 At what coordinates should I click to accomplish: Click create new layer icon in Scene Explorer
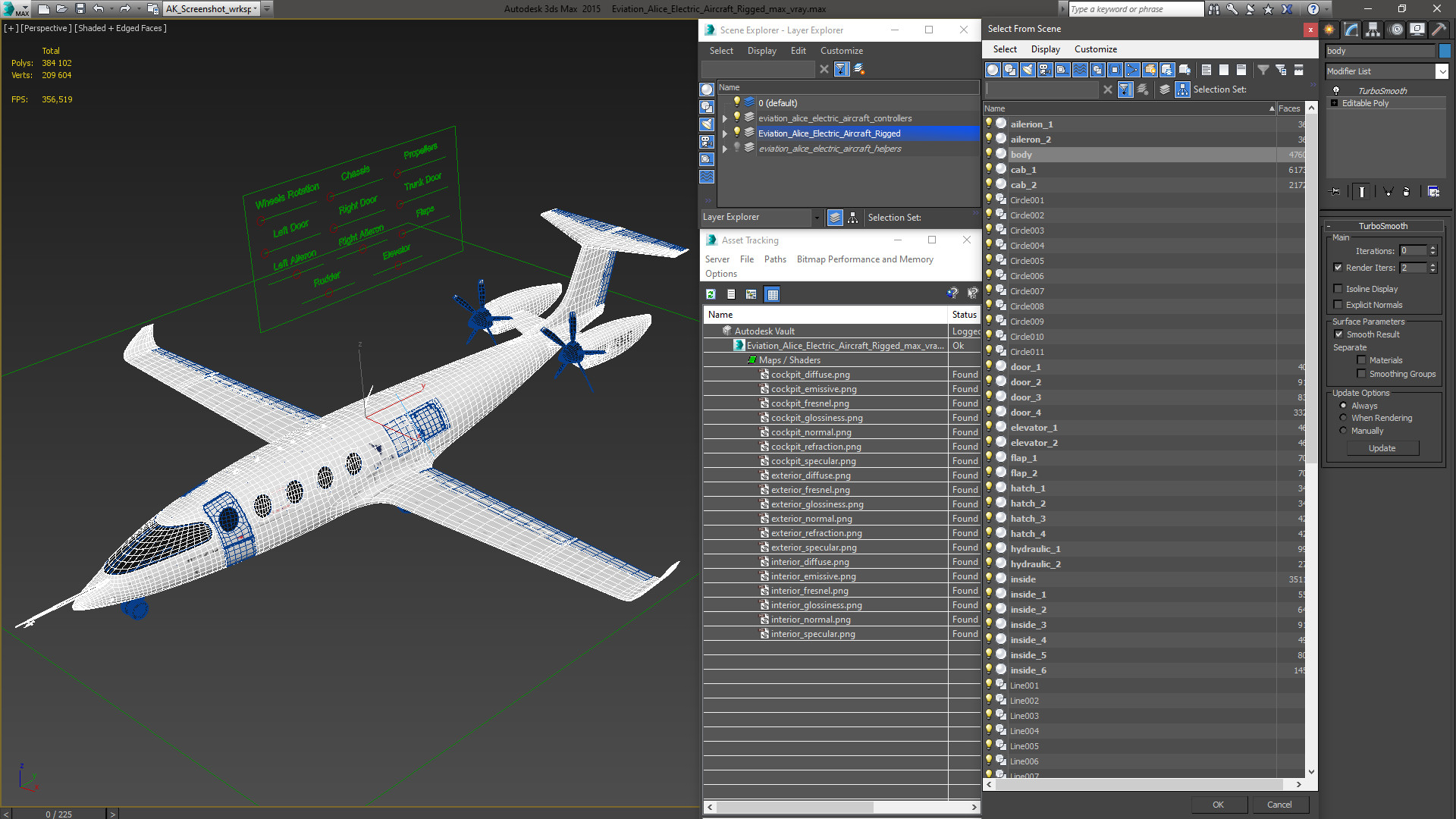[859, 69]
